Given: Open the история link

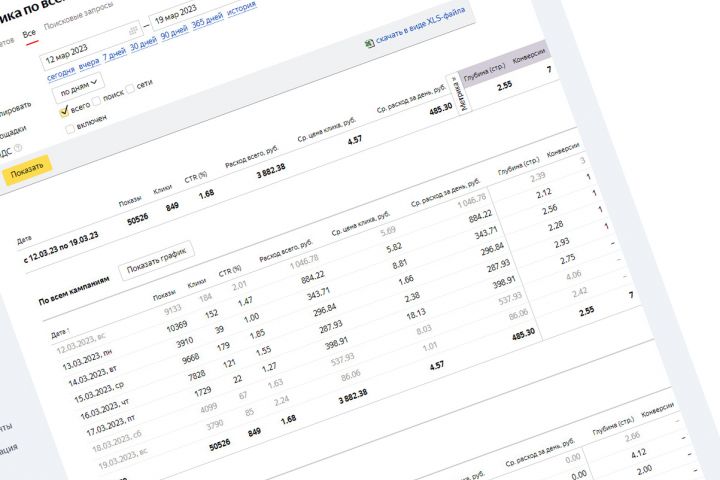Looking at the screenshot, I should (242, 10).
